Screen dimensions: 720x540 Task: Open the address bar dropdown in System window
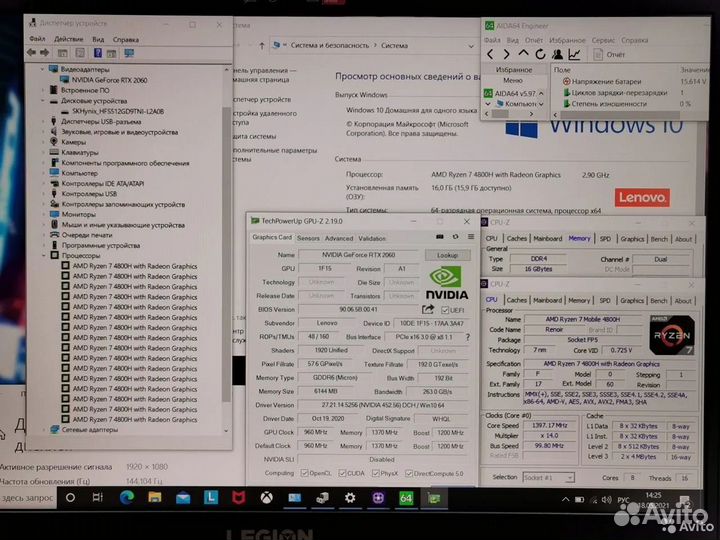(x=471, y=46)
